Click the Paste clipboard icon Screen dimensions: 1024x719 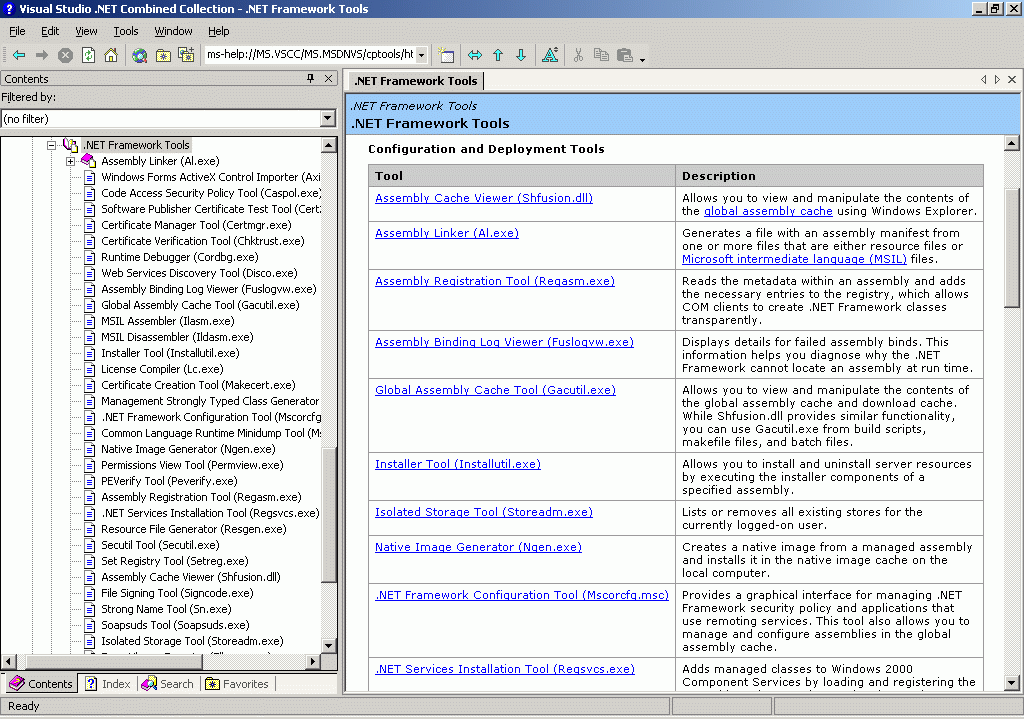pyautogui.click(x=625, y=56)
